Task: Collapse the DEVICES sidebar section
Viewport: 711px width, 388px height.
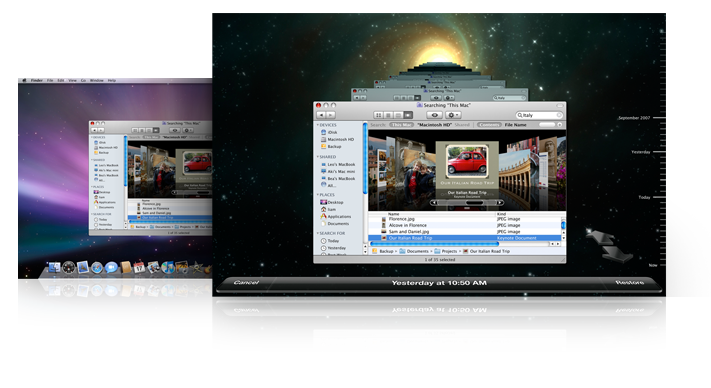Action: [317, 125]
